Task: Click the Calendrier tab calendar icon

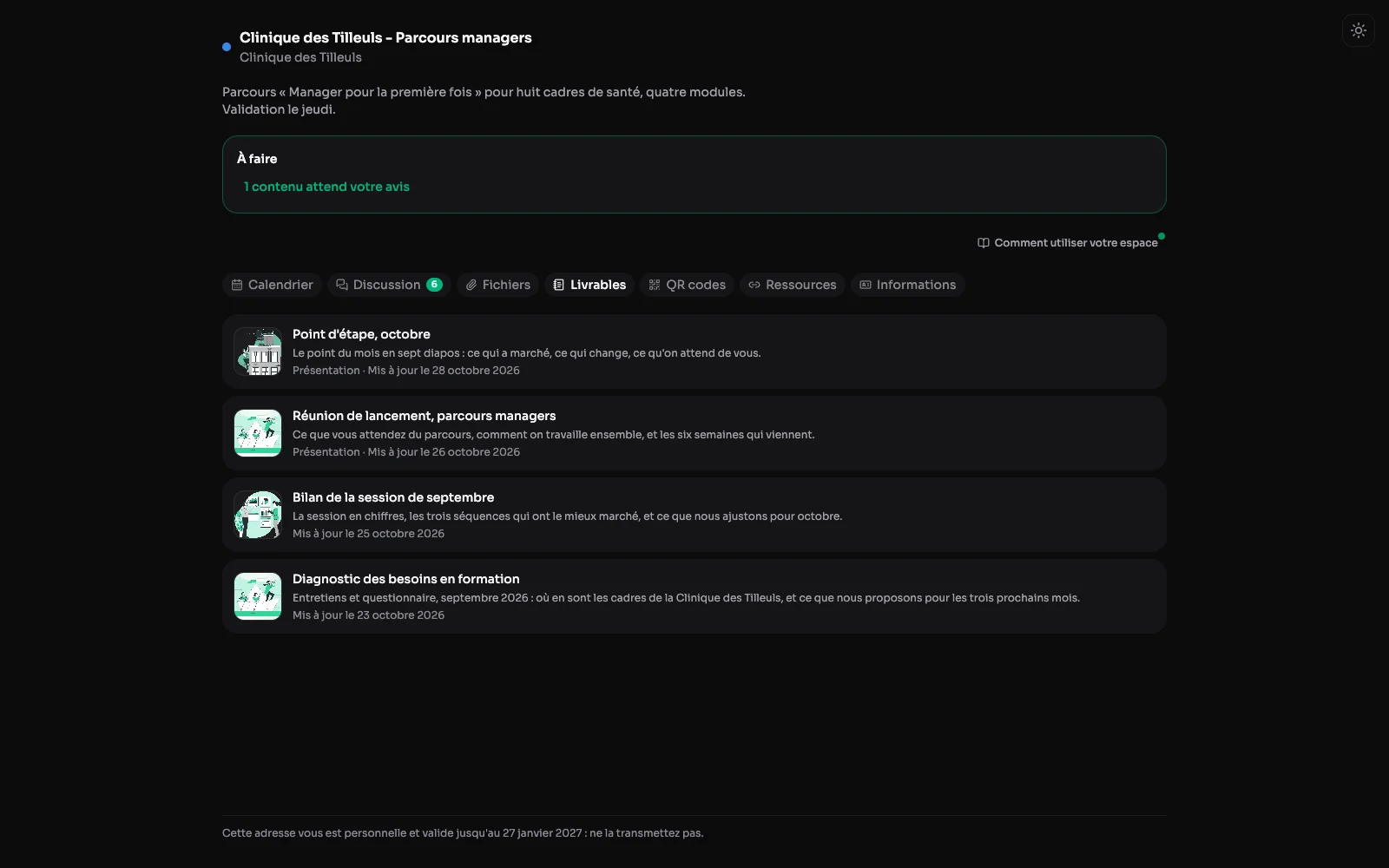Action: pyautogui.click(x=237, y=285)
